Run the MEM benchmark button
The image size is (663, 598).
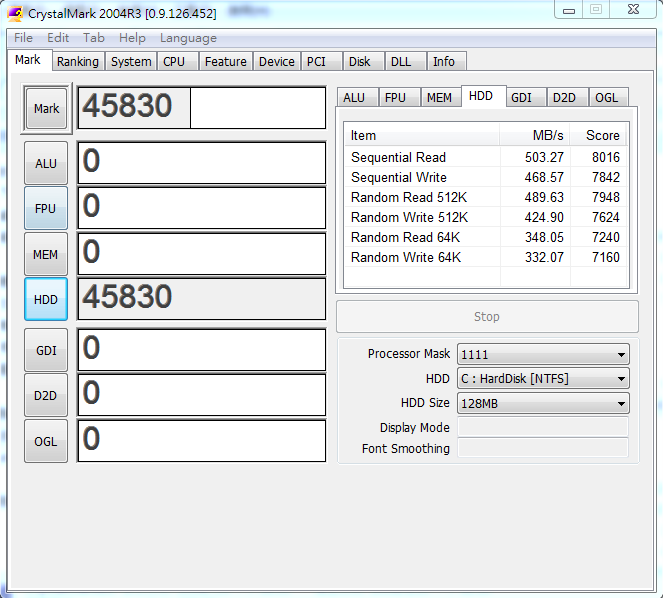[46, 255]
